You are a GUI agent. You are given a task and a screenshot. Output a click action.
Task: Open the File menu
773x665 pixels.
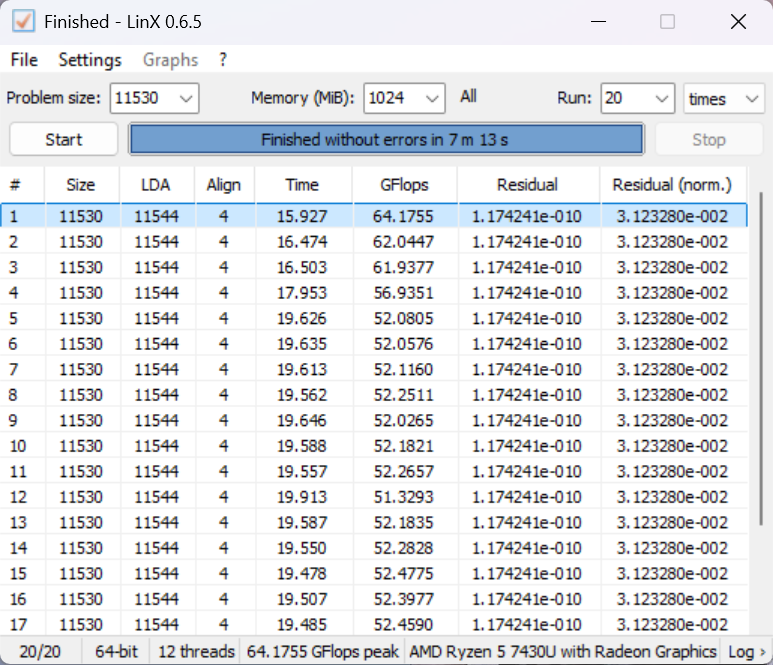[x=24, y=60]
